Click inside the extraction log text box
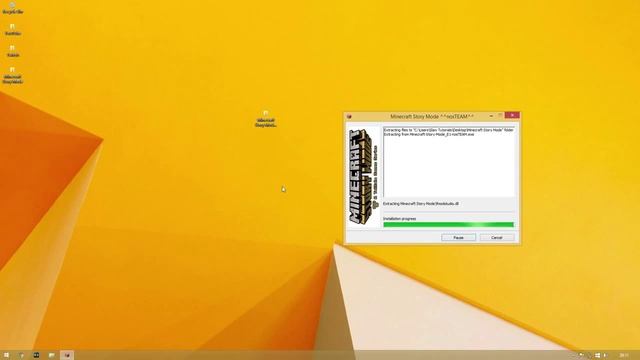 449,162
